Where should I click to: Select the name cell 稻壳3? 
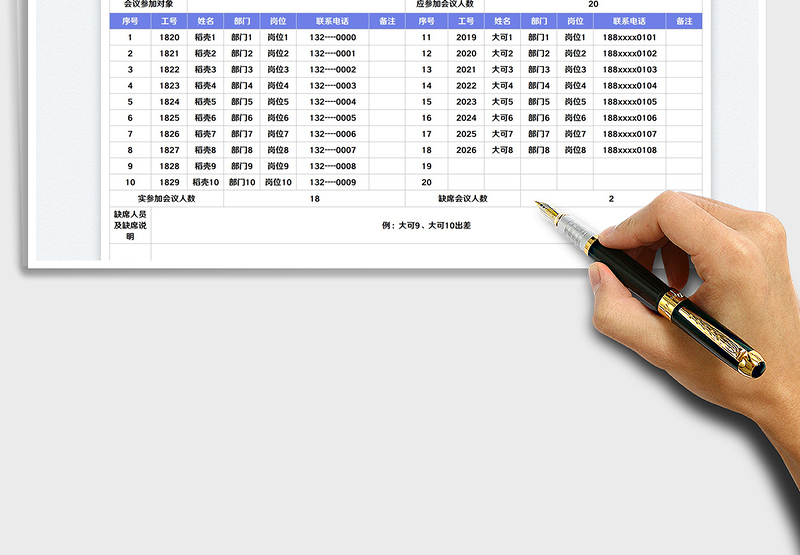pos(205,70)
